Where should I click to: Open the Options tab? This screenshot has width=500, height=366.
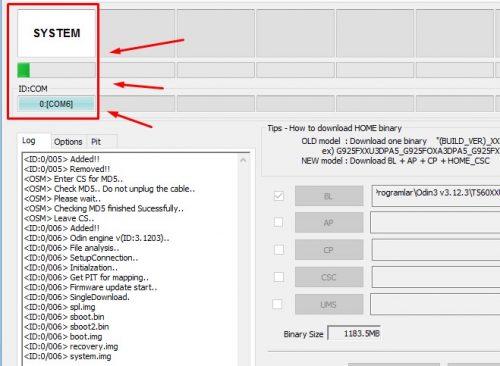[x=68, y=142]
